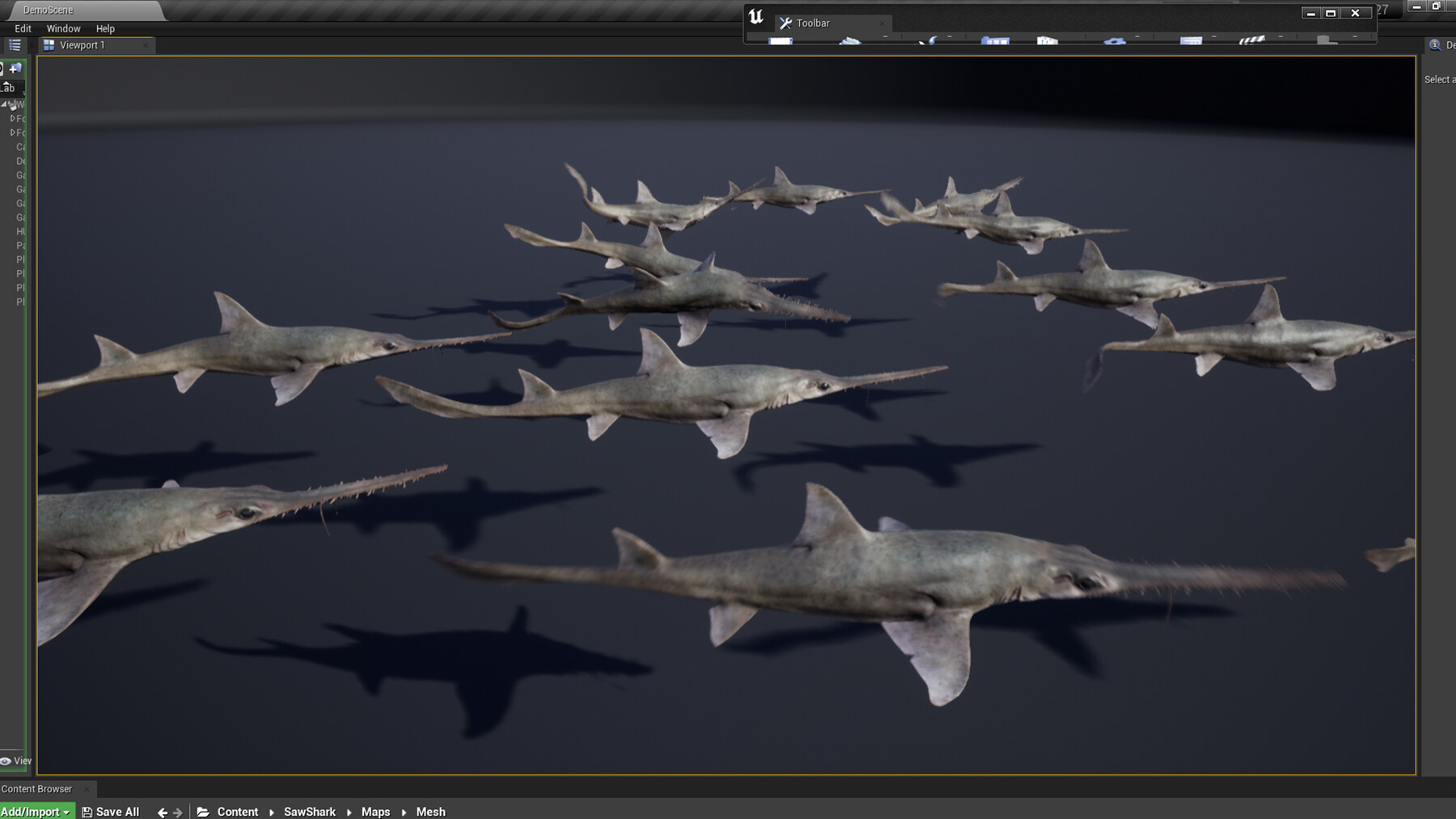Click the Save Current icon on the toolbar
1456x819 pixels.
(779, 40)
